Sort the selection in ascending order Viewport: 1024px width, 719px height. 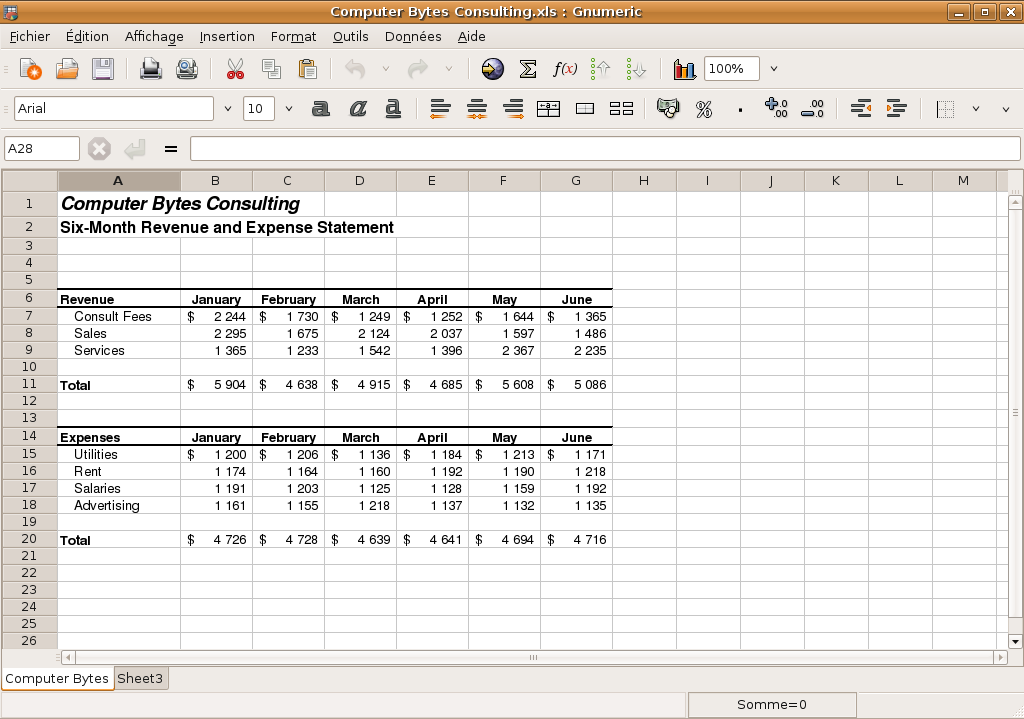pyautogui.click(x=600, y=69)
